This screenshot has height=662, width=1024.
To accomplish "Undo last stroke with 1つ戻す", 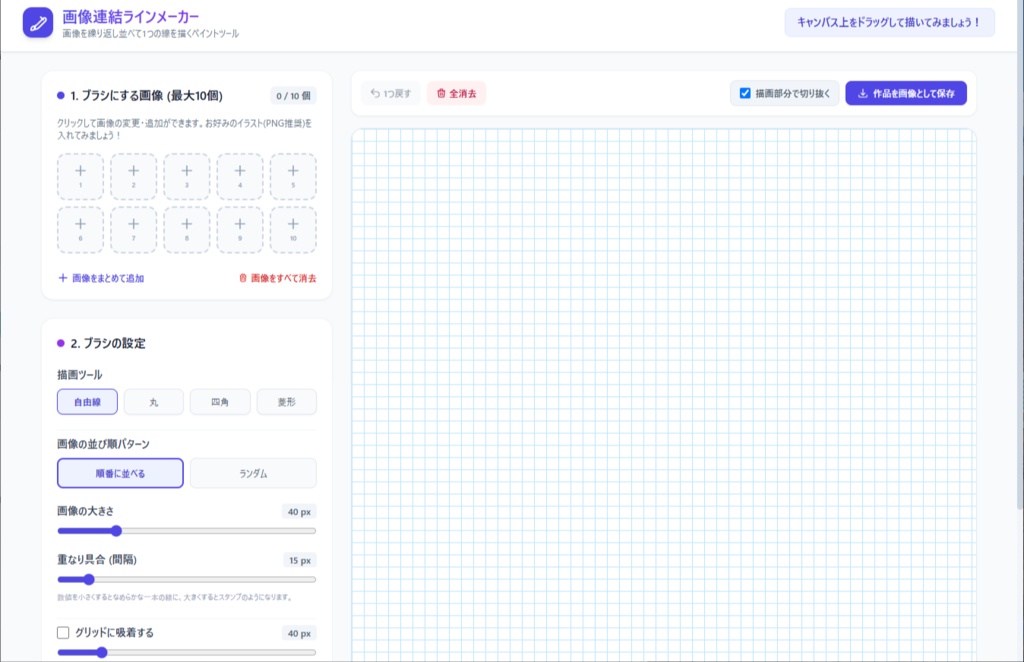I will 391,93.
